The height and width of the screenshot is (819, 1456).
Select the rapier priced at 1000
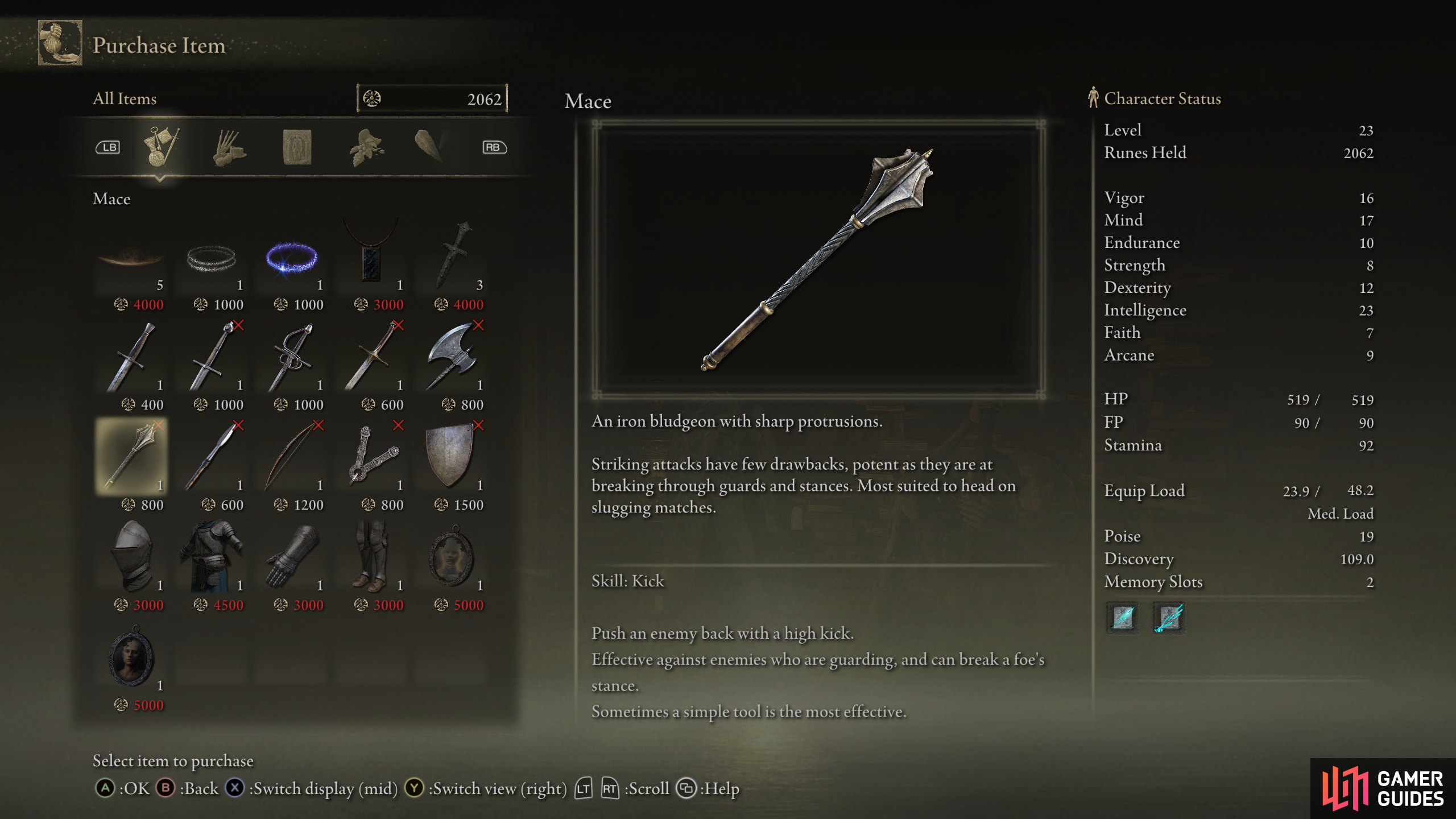coord(292,366)
